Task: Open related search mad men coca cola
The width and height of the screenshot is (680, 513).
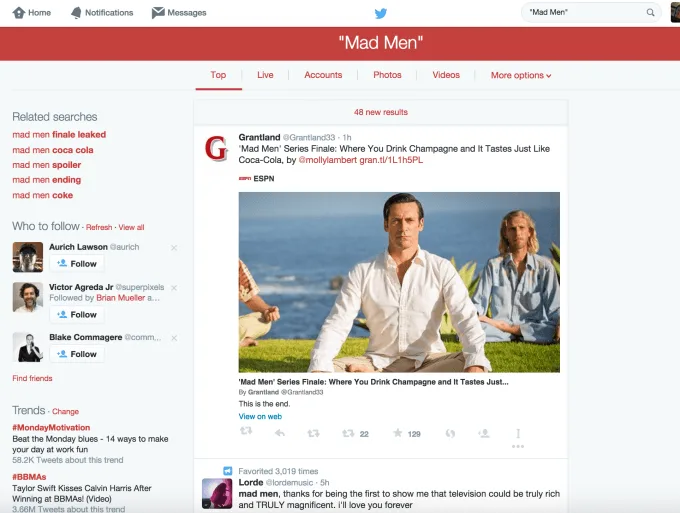Action: [x=53, y=150]
